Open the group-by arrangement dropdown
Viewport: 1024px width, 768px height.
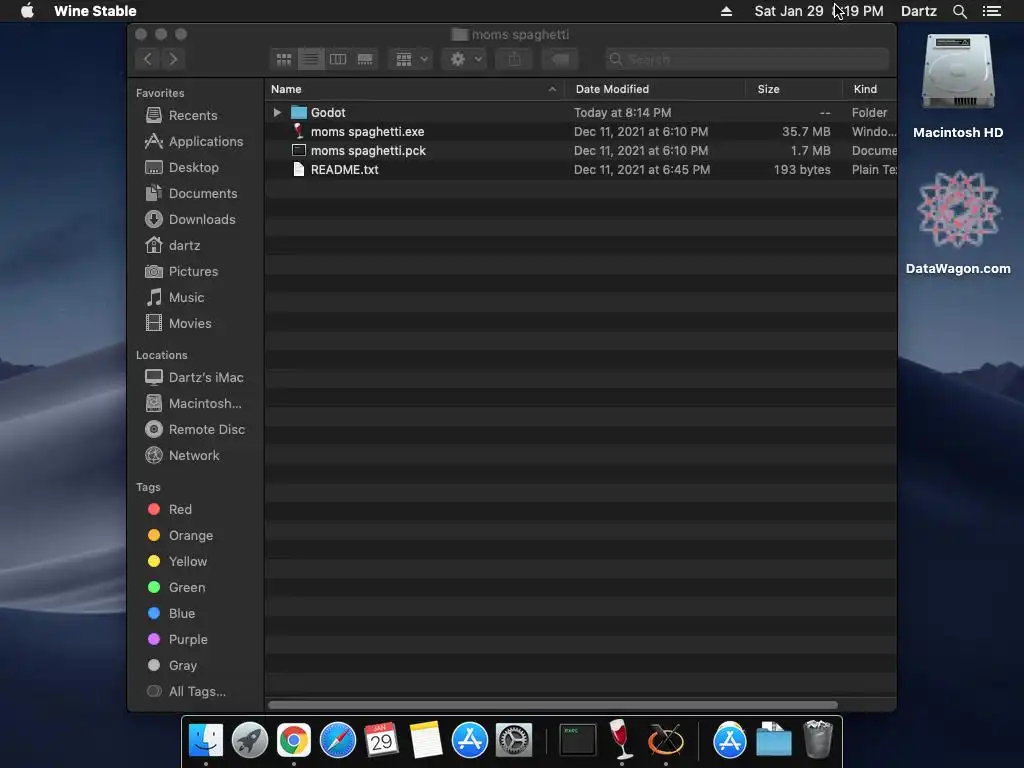coord(411,59)
